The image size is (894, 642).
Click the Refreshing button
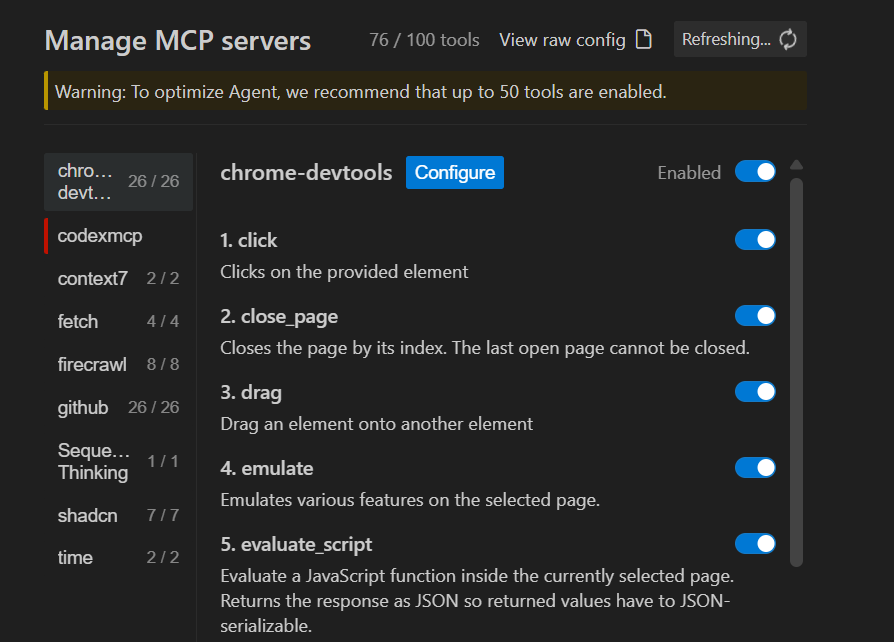click(740, 39)
